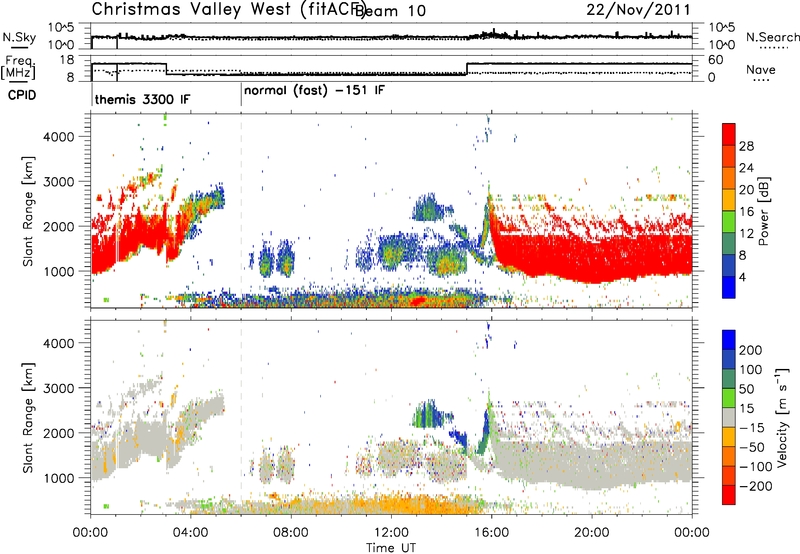Viewport: 800px width, 554px height.
Task: Click 'Slant Range [km]' label of power panel
Action: point(28,211)
